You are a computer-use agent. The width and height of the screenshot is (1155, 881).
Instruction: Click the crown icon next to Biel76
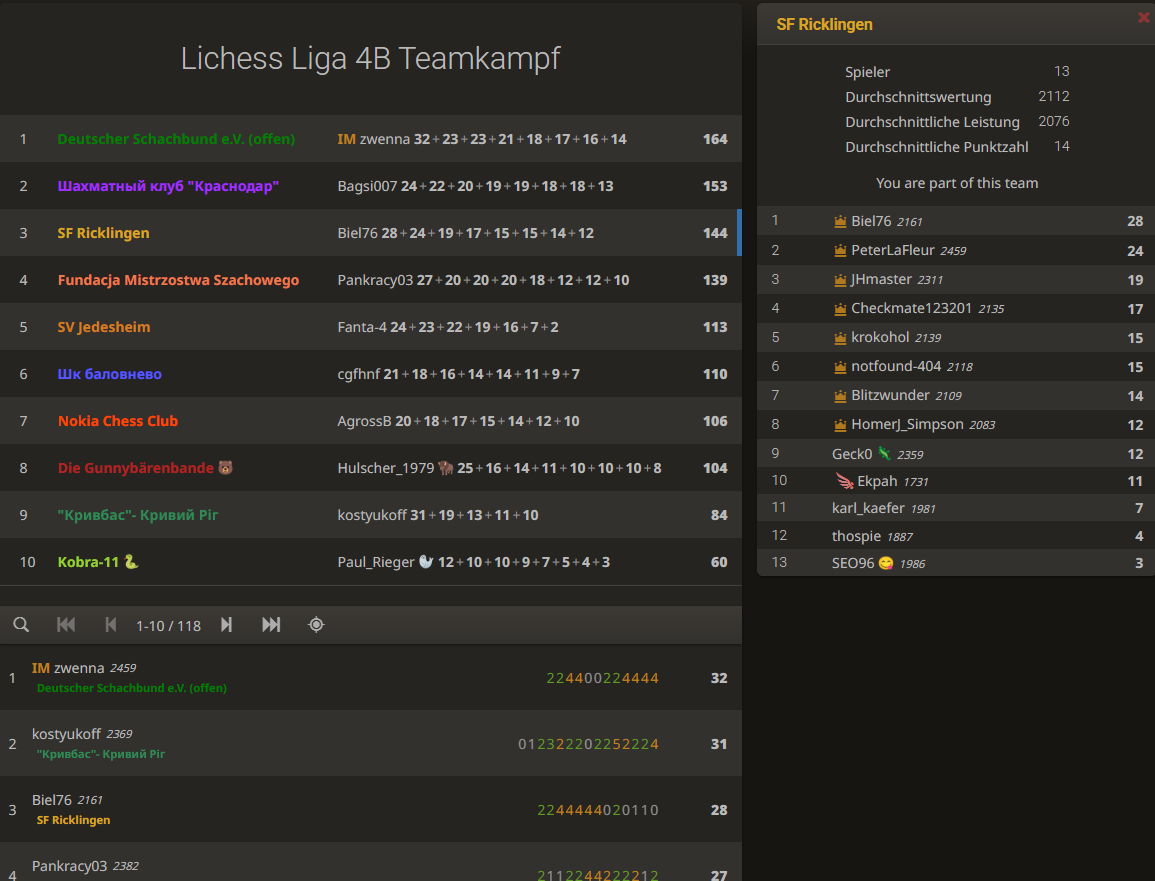coord(840,222)
